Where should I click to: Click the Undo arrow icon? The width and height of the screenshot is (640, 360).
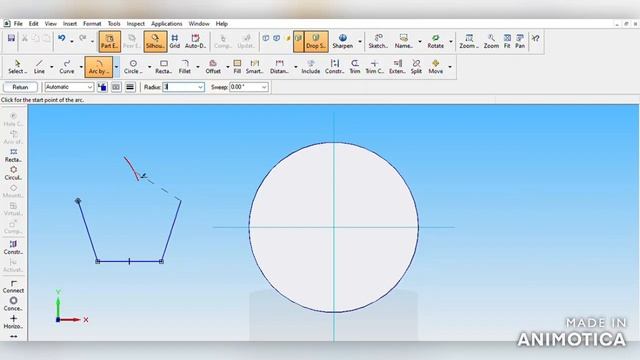tap(62, 38)
